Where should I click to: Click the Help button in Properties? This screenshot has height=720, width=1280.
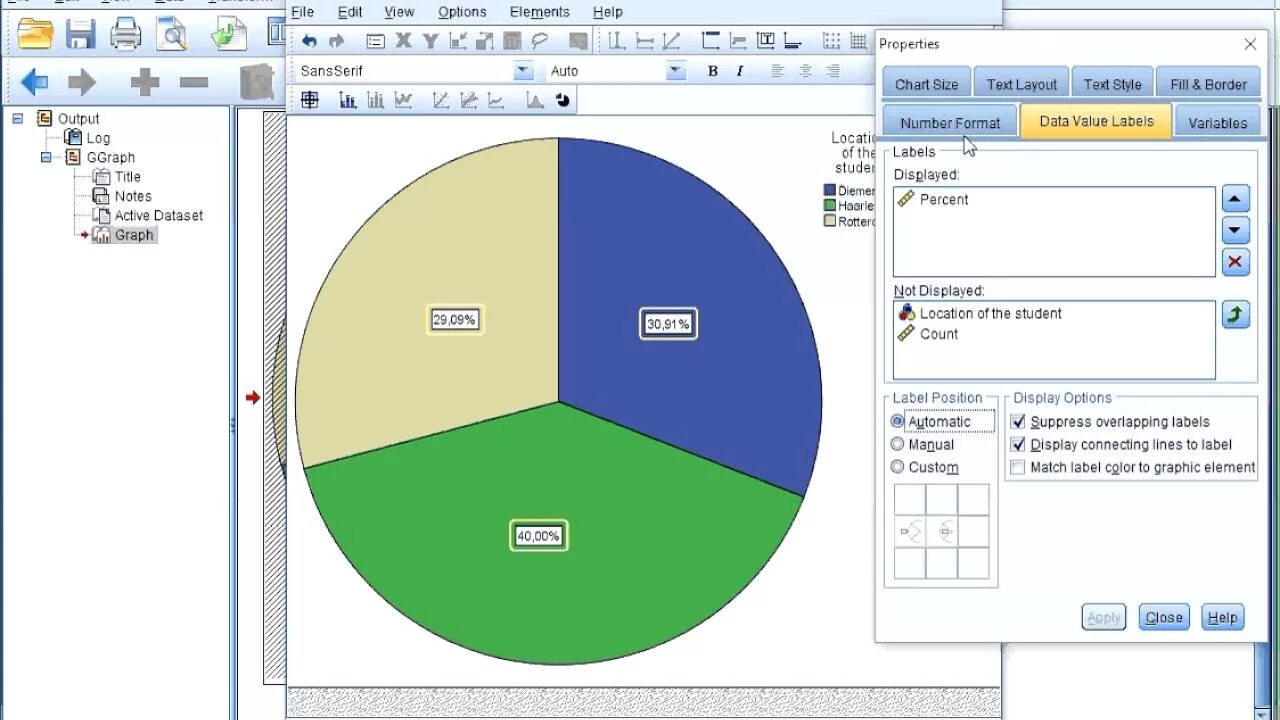(1222, 617)
